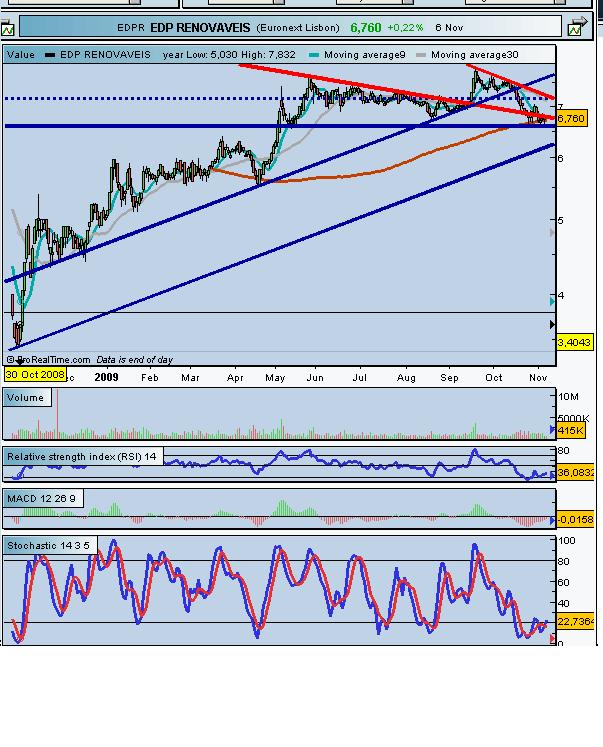Click the Oct month label on time axis
This screenshot has height=747, width=603.
pyautogui.click(x=494, y=378)
